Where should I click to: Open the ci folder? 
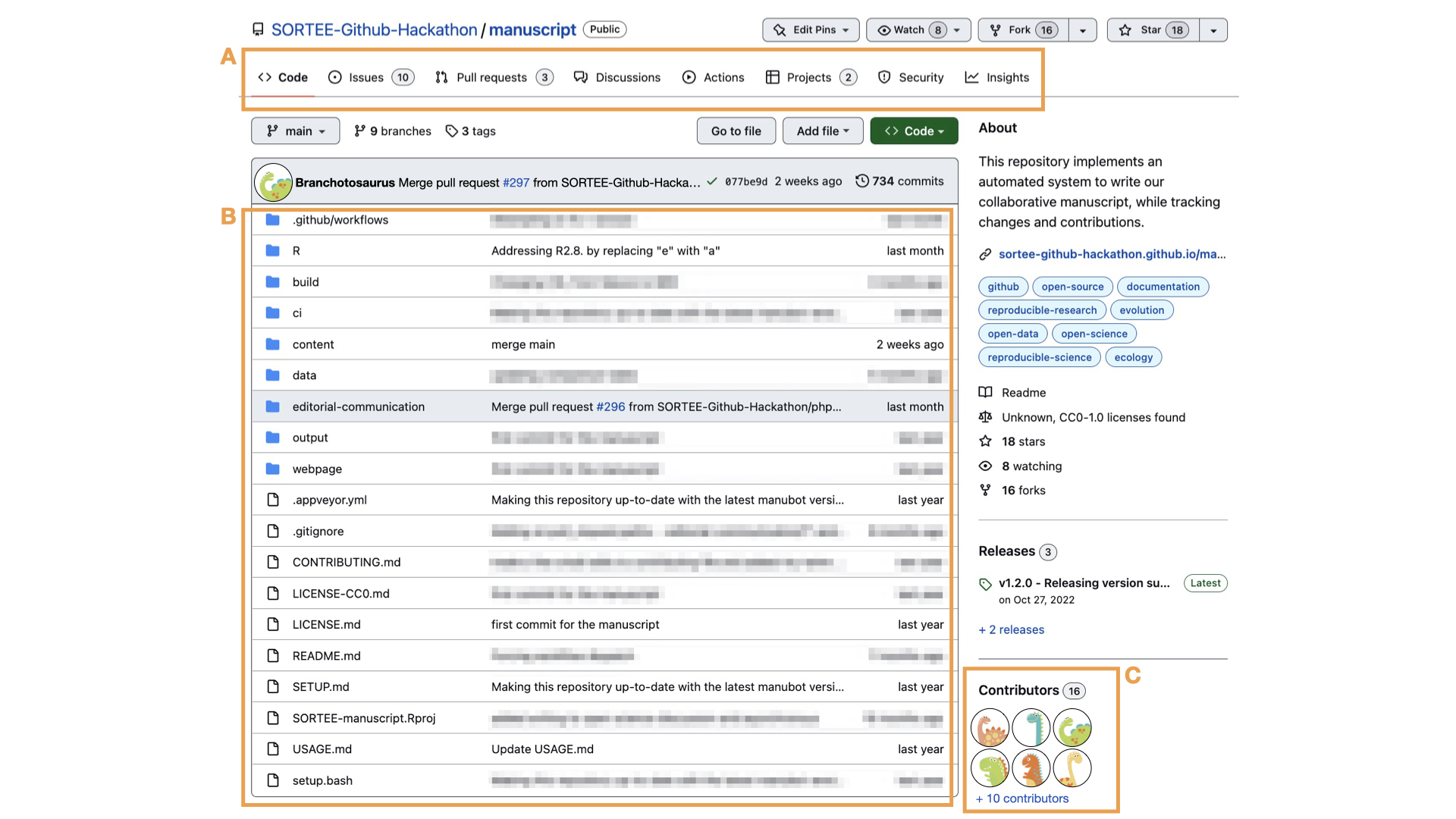pos(297,313)
